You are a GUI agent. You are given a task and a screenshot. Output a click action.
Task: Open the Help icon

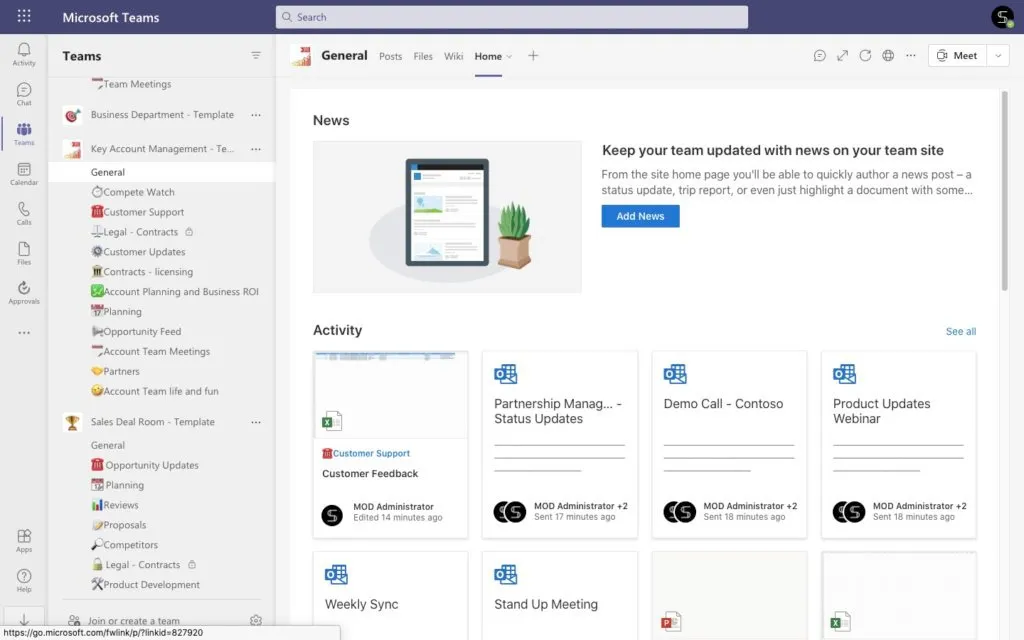pyautogui.click(x=24, y=581)
